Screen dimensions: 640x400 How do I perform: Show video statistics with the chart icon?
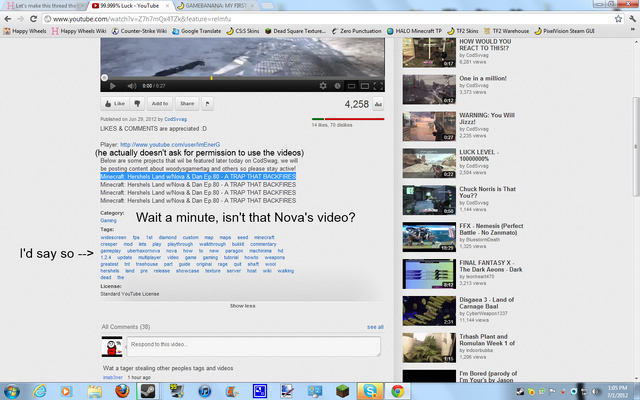(x=378, y=104)
